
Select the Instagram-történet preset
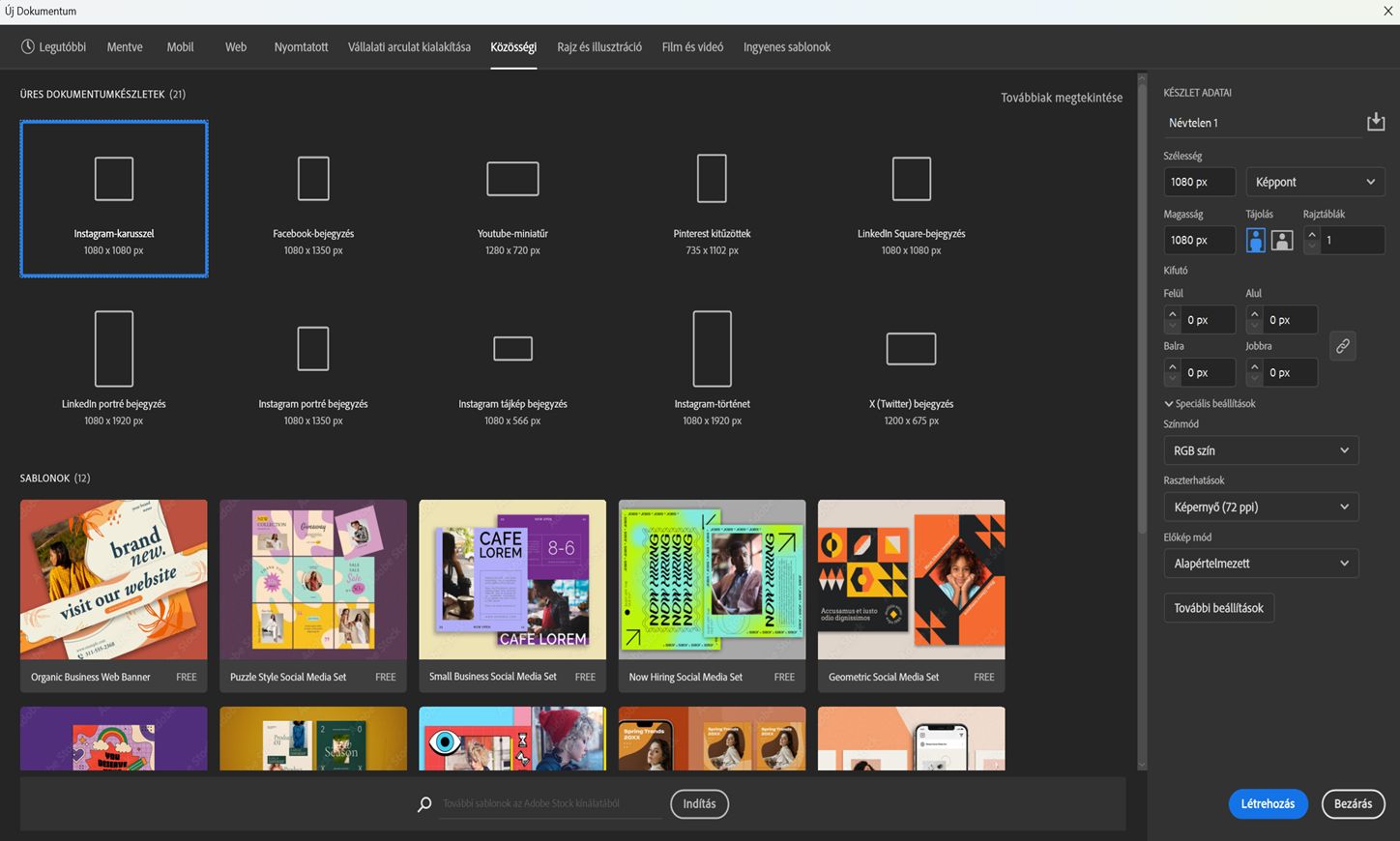(x=712, y=368)
